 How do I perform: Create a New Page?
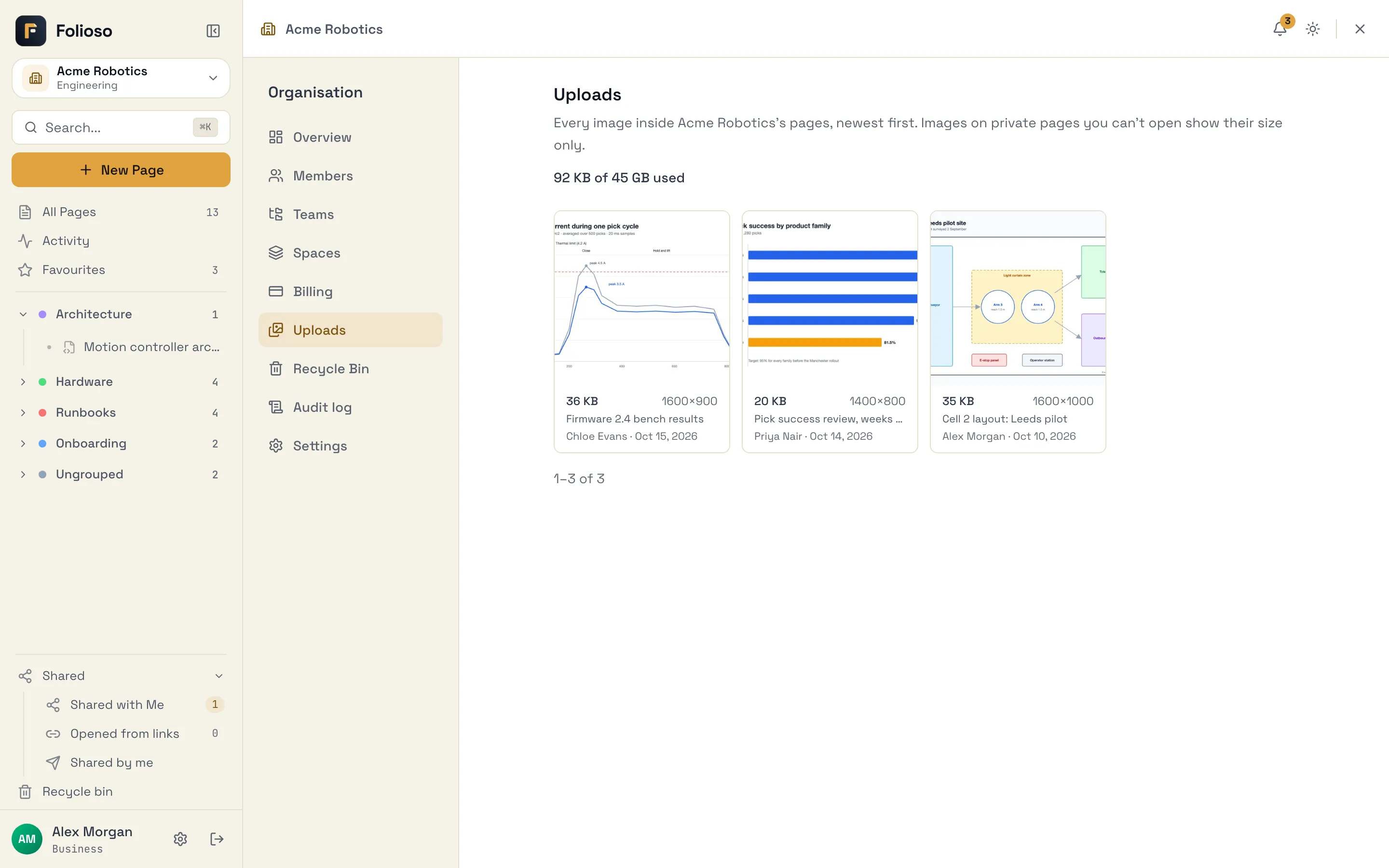[x=121, y=170]
